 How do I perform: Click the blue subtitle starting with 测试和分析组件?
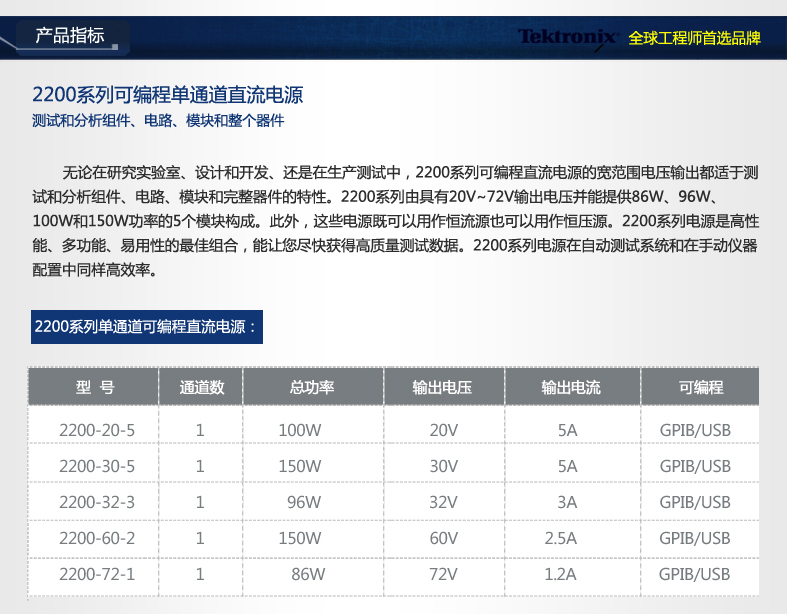coord(158,121)
